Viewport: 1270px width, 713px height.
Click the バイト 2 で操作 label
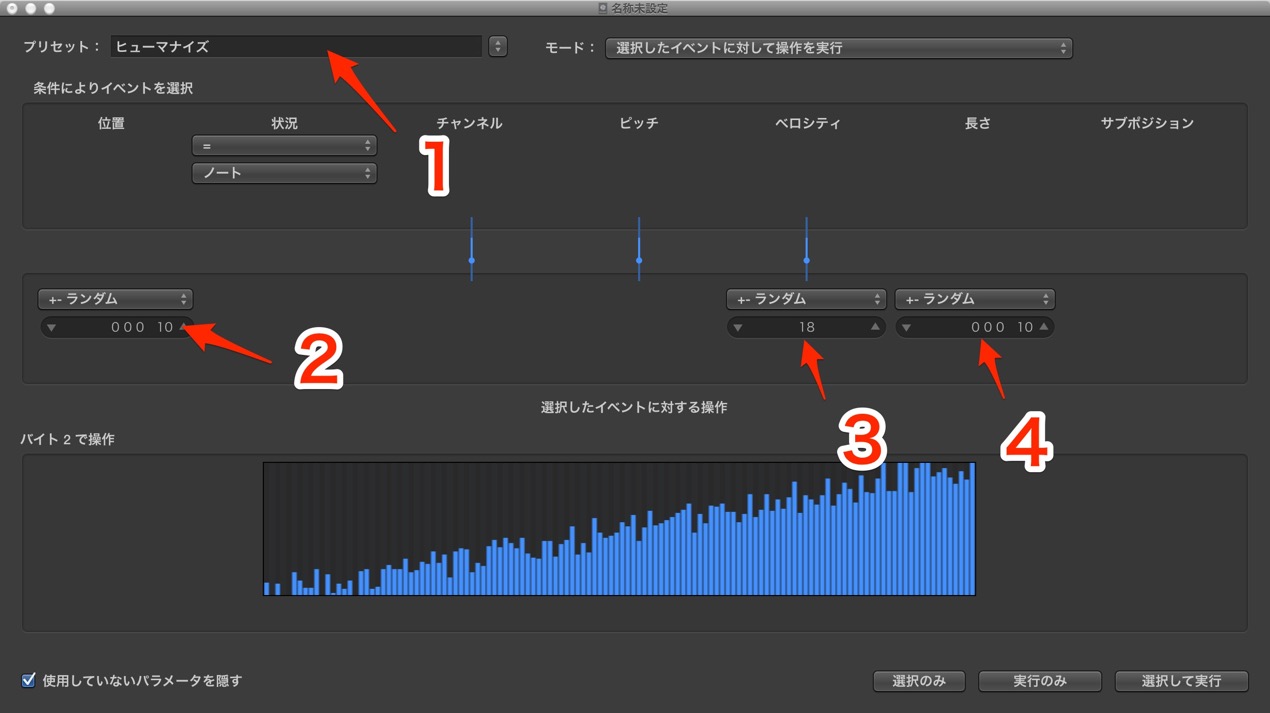coord(67,439)
